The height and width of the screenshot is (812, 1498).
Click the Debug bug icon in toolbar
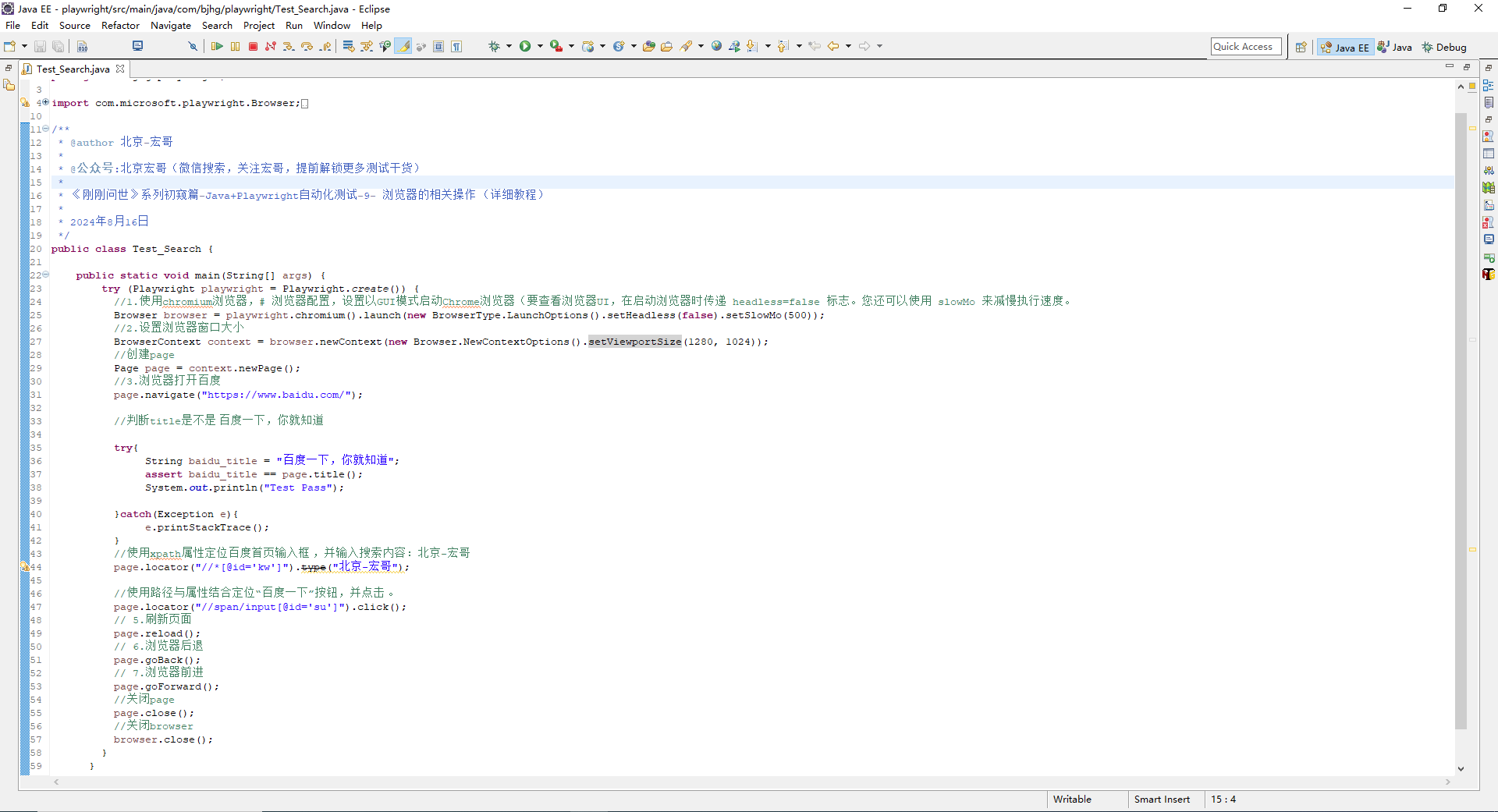pyautogui.click(x=494, y=47)
